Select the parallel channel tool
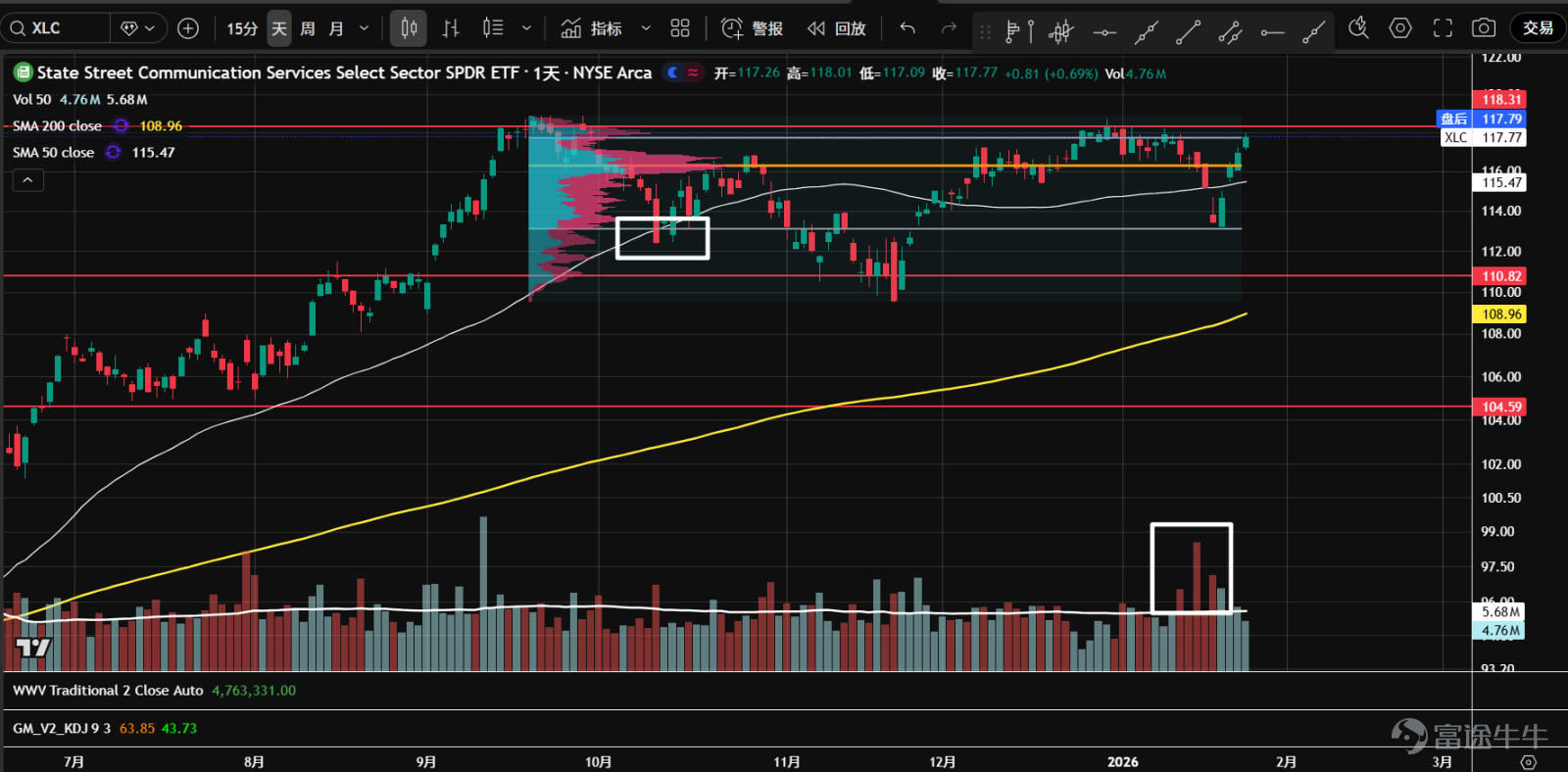Image resolution: width=1568 pixels, height=772 pixels. pos(1230,32)
